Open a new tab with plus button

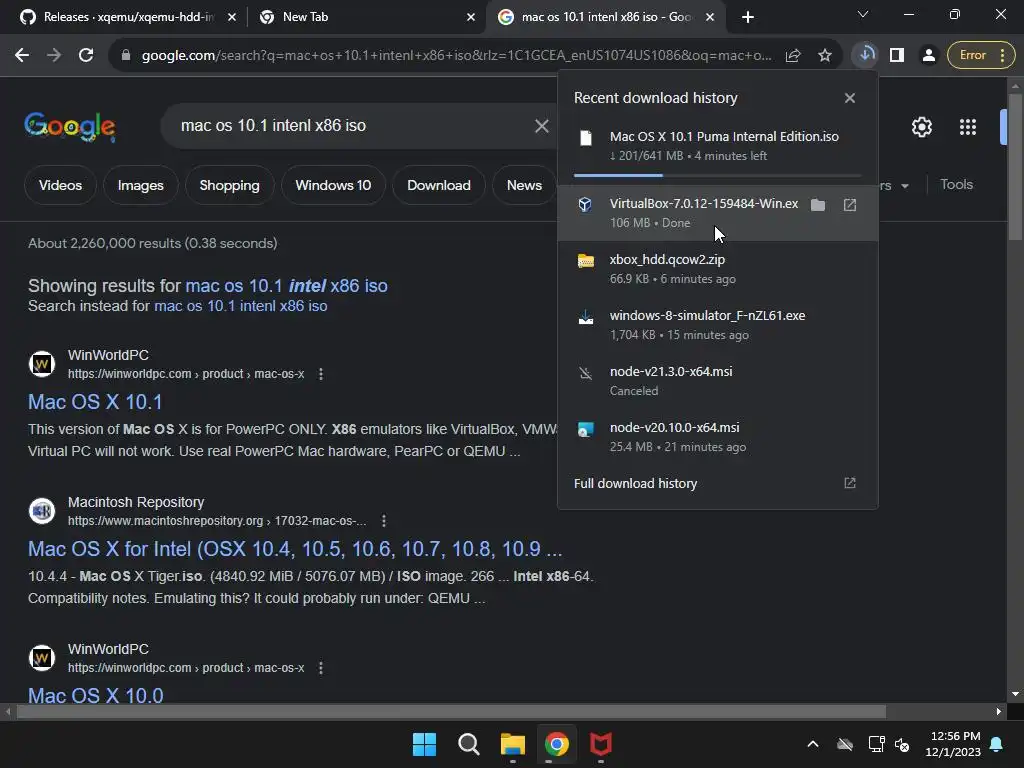(748, 17)
